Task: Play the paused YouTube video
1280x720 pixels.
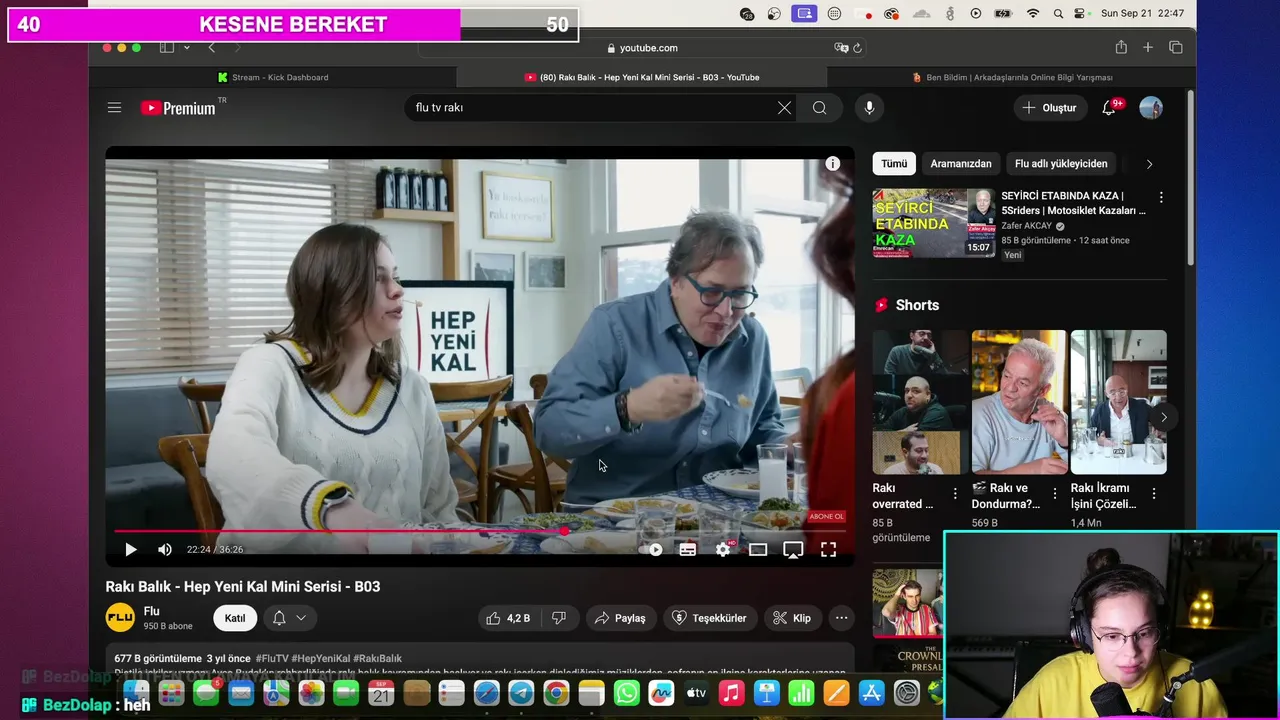Action: click(x=130, y=549)
